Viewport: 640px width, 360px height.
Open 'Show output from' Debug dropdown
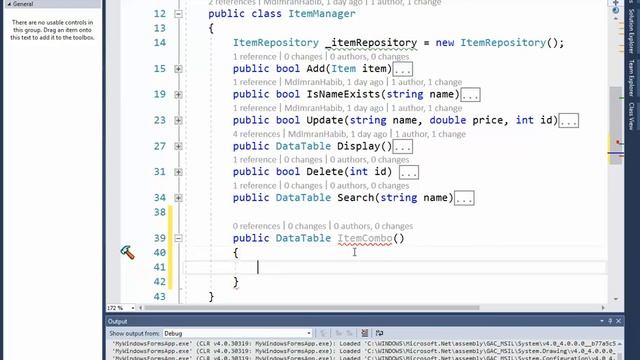point(238,333)
